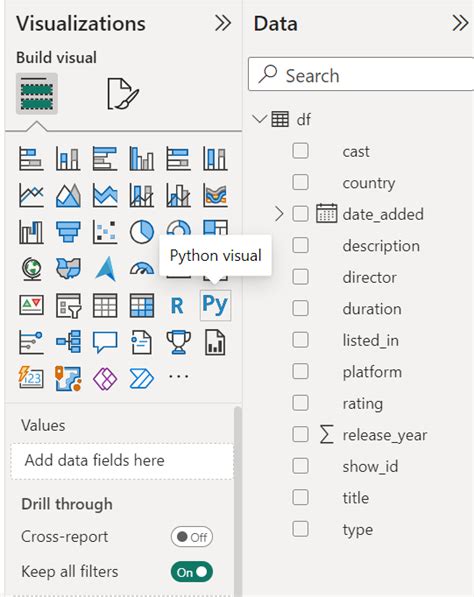Viewport: 474px width, 597px height.
Task: Switch to Format visual paintbrush tab
Action: click(x=123, y=94)
